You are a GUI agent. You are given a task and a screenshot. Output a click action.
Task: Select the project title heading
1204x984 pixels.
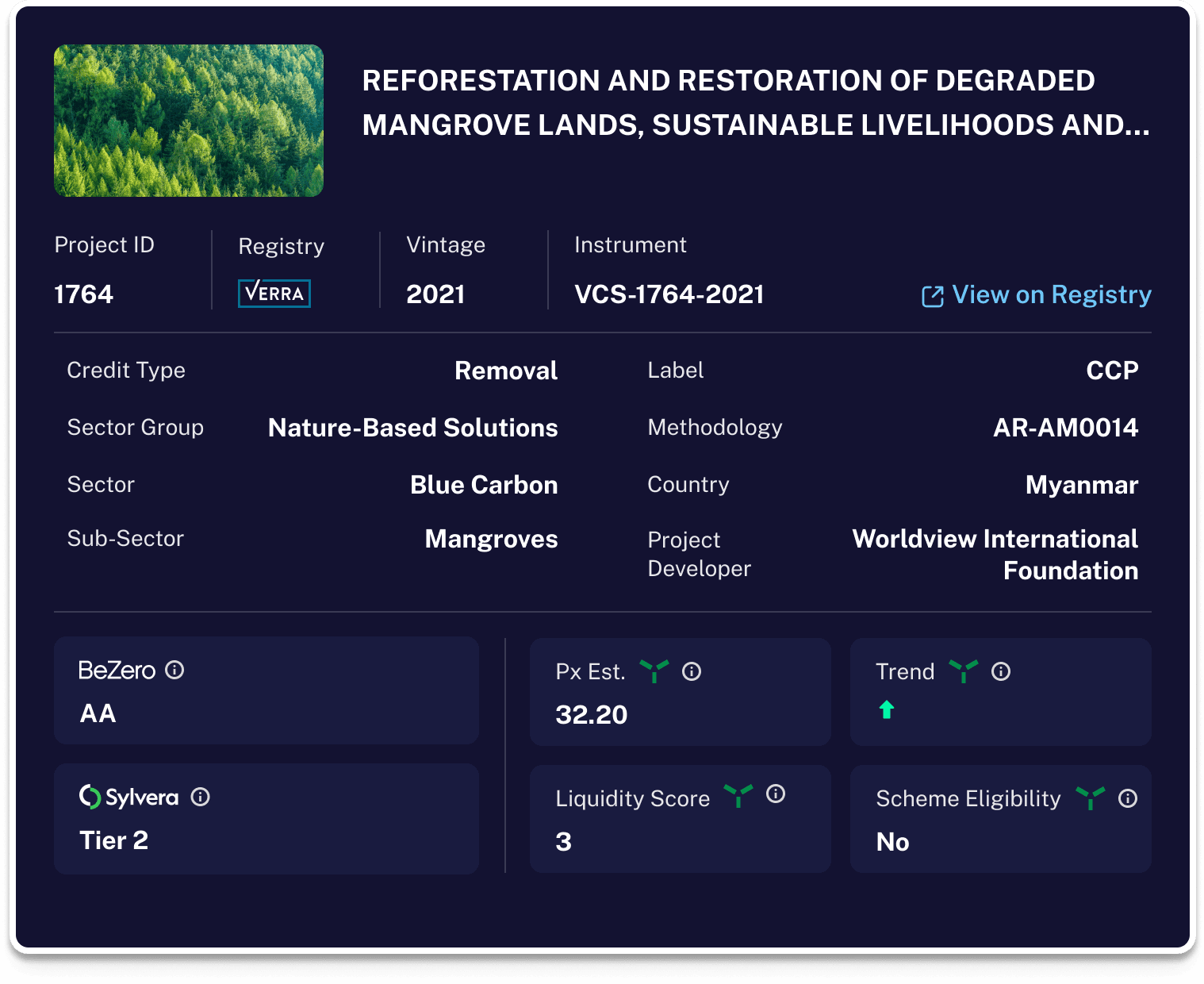click(x=756, y=102)
